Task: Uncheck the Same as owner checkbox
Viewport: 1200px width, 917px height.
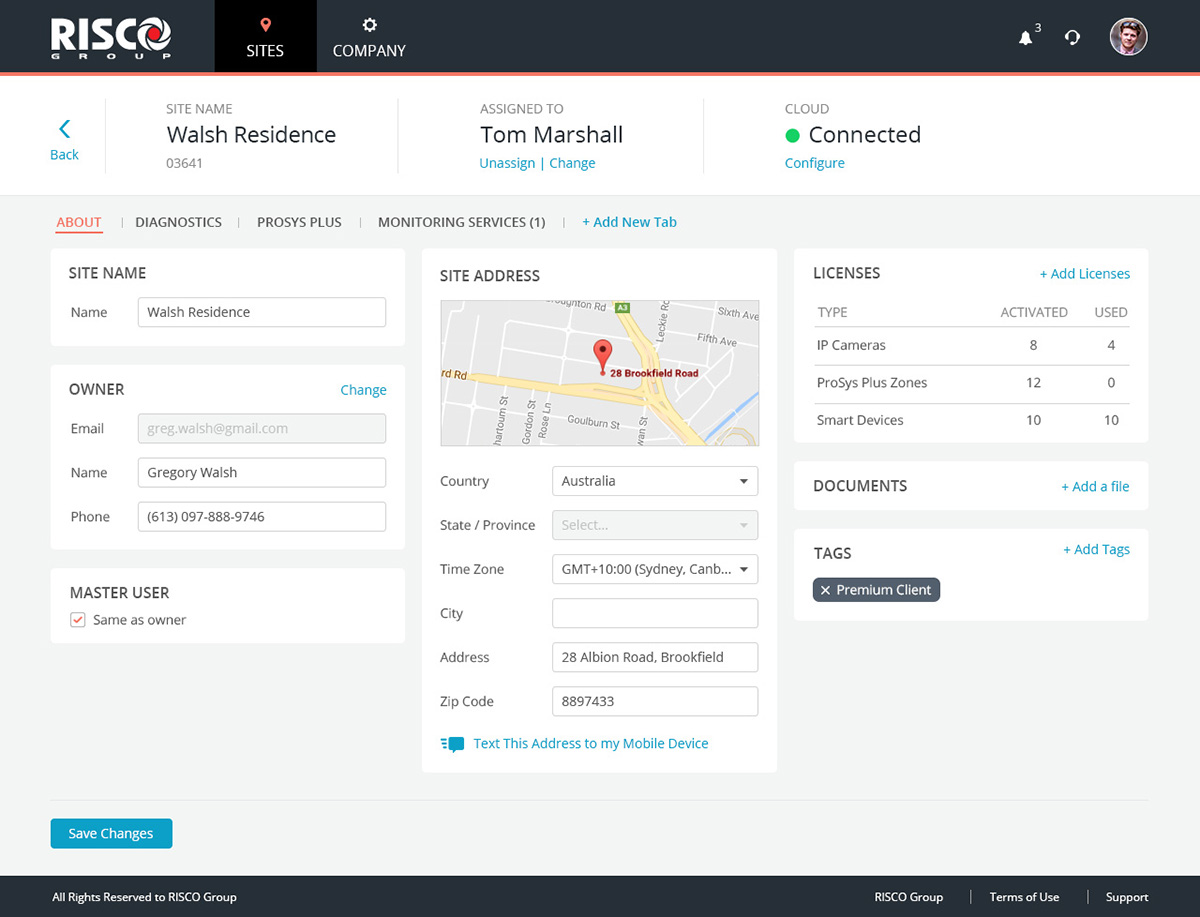Action: tap(78, 620)
